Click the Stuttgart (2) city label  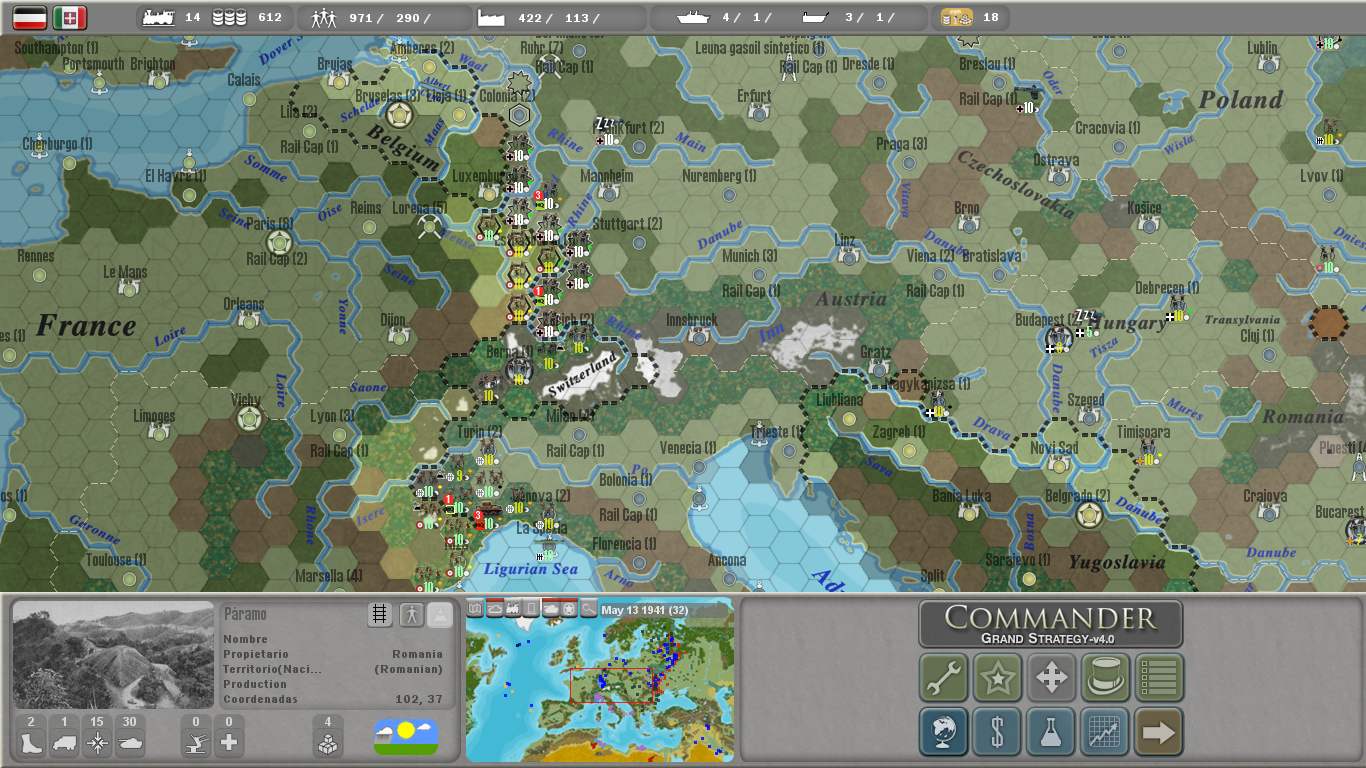628,224
